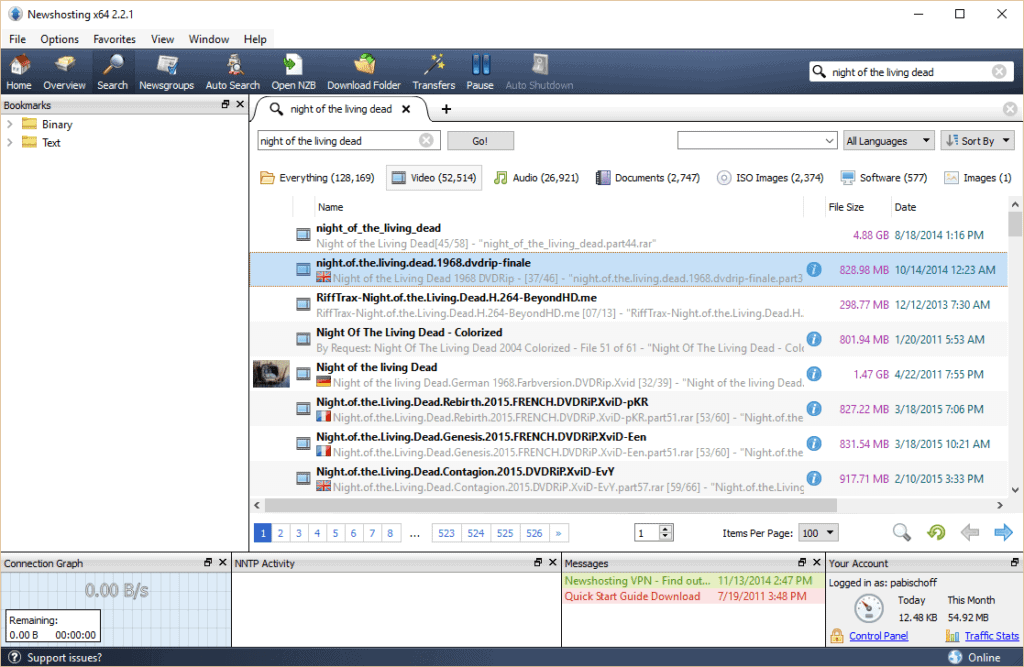1024x667 pixels.
Task: Close the NNTP Activity panel
Action: pyautogui.click(x=552, y=562)
